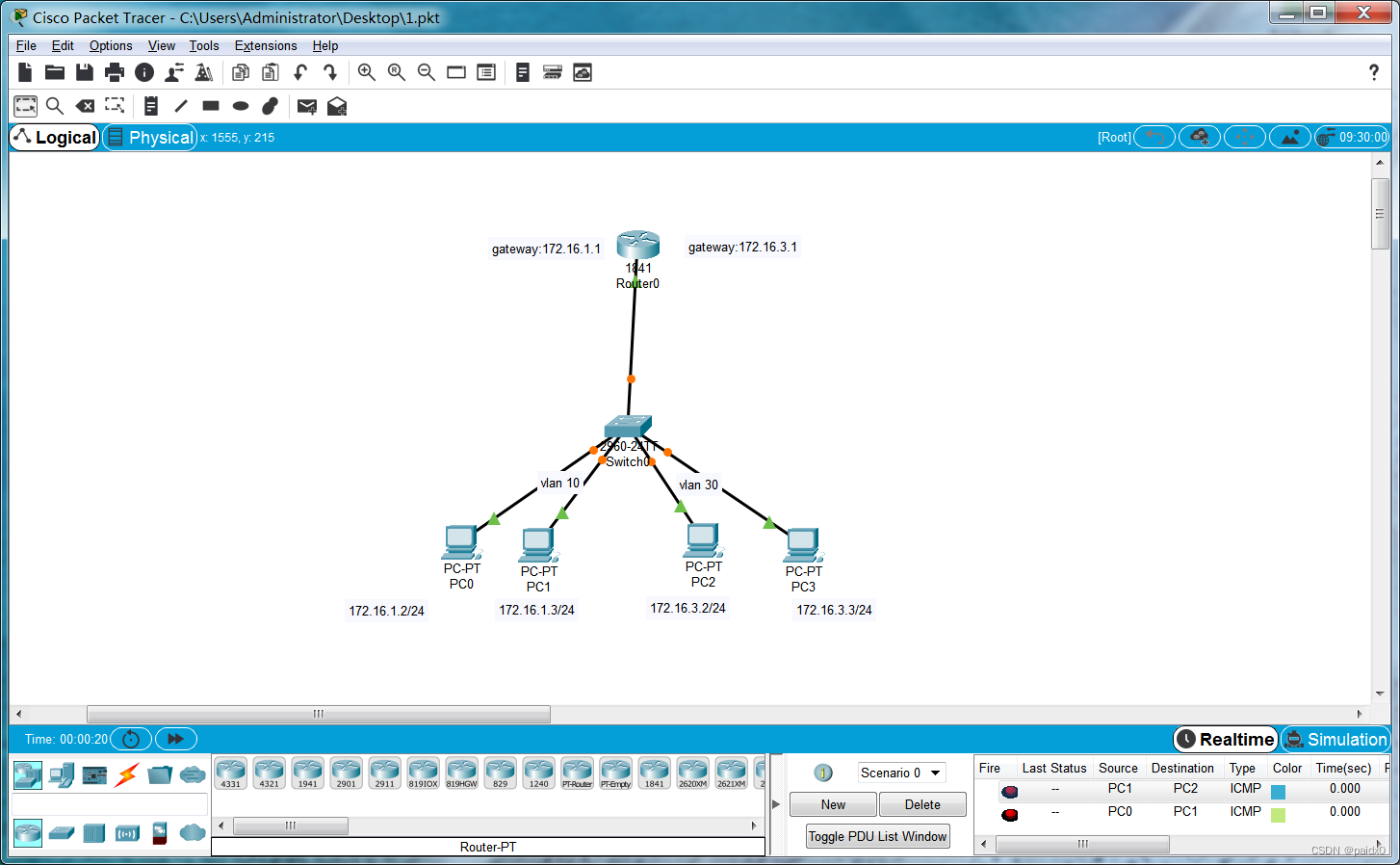The width and height of the screenshot is (1400, 865).
Task: Choose the Draw Line tool
Action: 181,106
